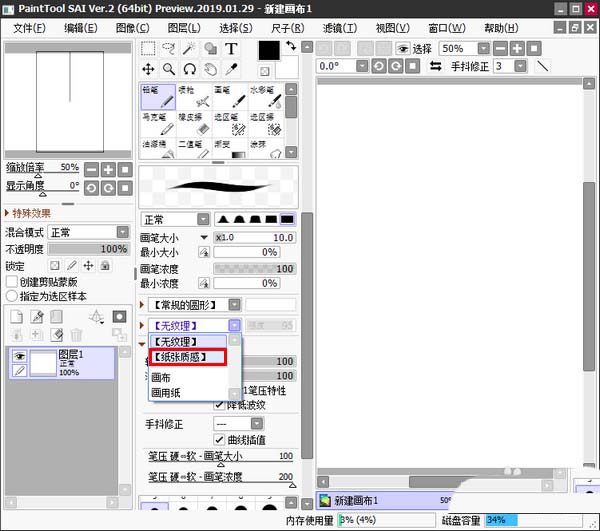Select the hand pan tool

click(x=210, y=69)
